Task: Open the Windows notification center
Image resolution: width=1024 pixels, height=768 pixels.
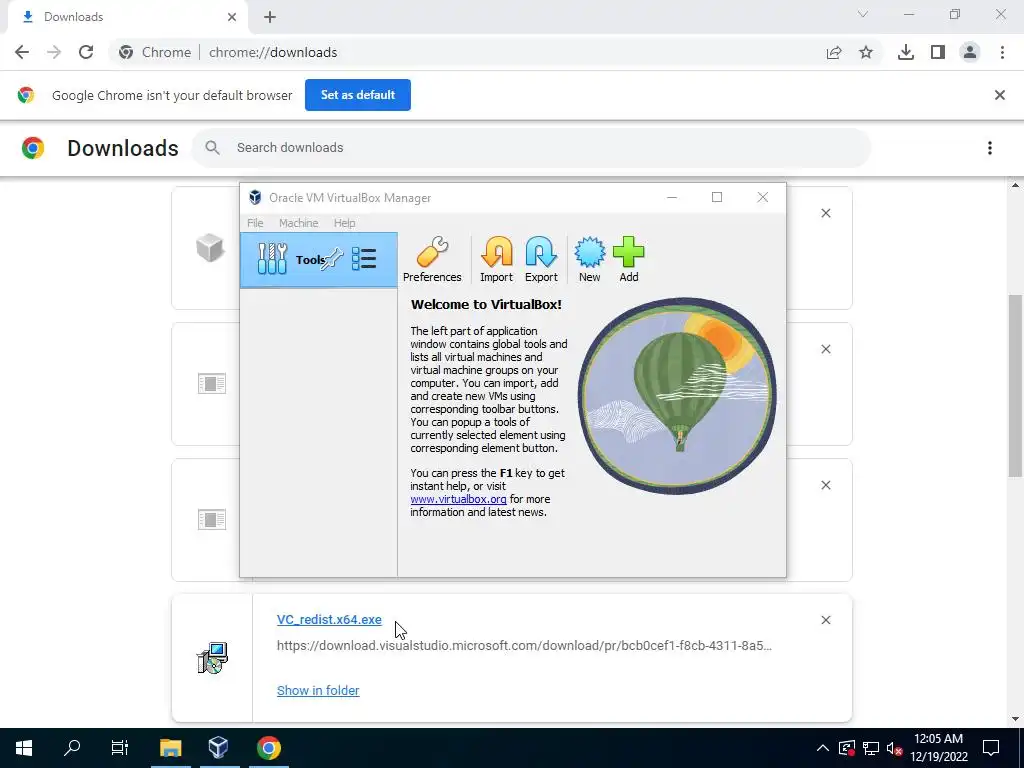Action: click(x=991, y=748)
